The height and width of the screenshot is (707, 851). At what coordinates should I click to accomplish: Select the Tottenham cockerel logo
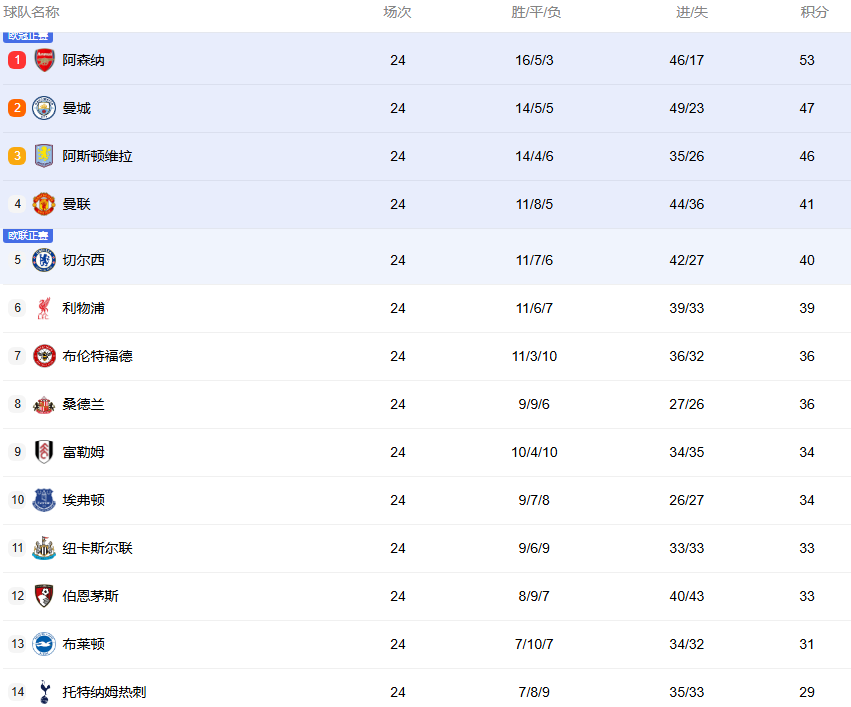click(x=43, y=692)
